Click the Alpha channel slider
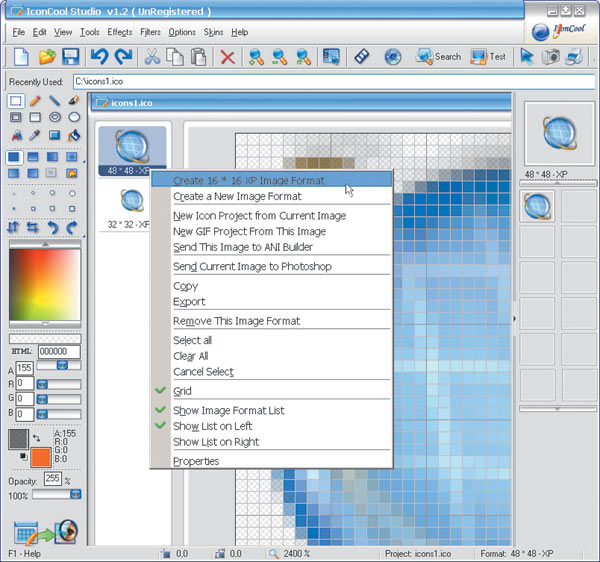600x562 pixels. coord(59,365)
